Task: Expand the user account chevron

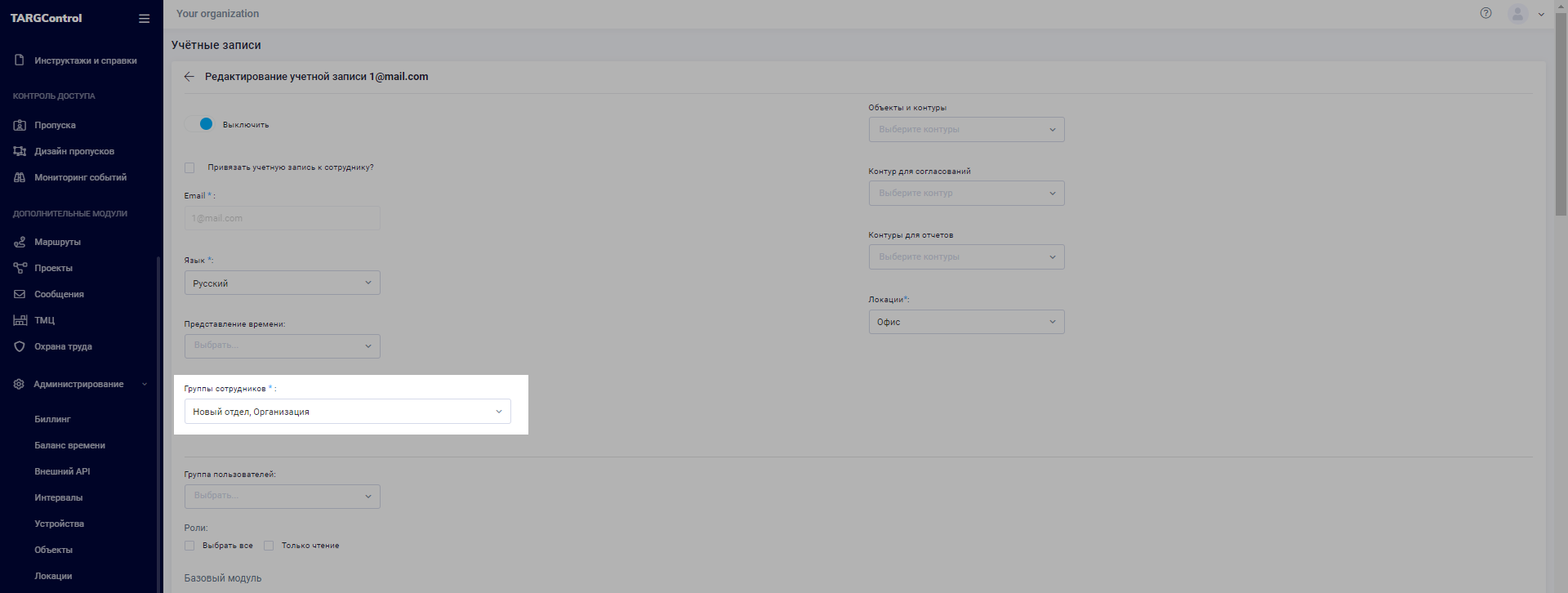Action: coord(1541,15)
